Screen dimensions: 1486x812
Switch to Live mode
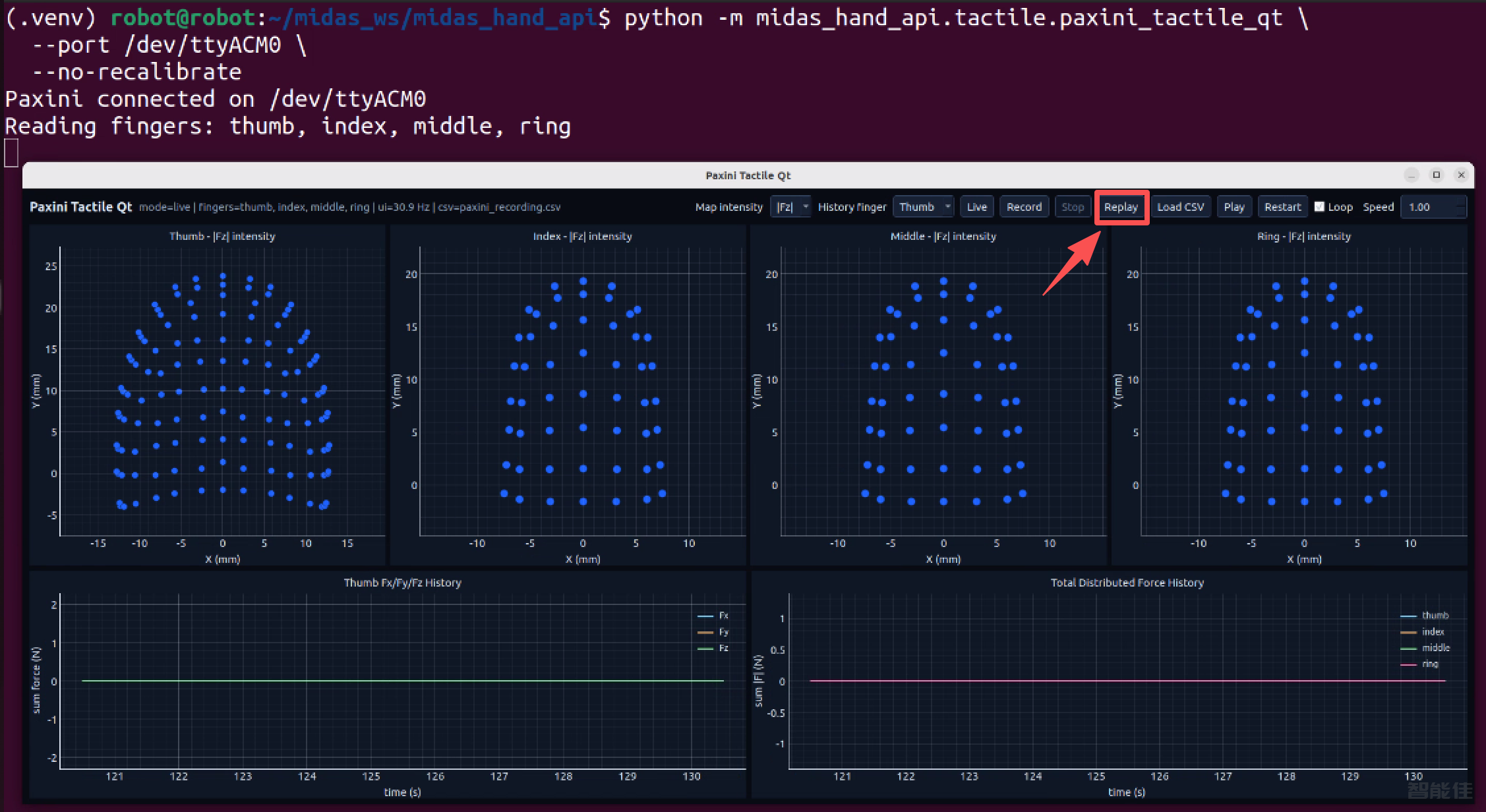[976, 207]
